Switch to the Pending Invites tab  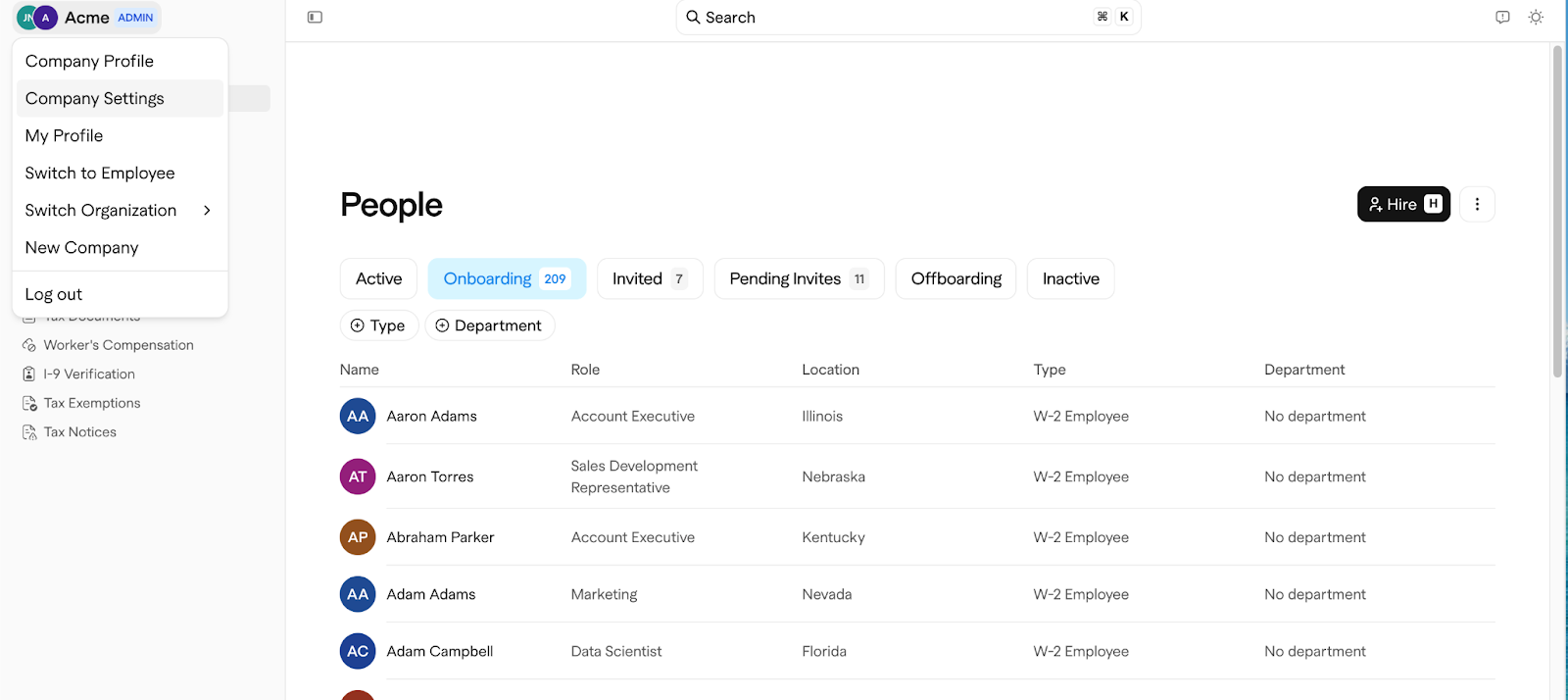pyautogui.click(x=799, y=278)
